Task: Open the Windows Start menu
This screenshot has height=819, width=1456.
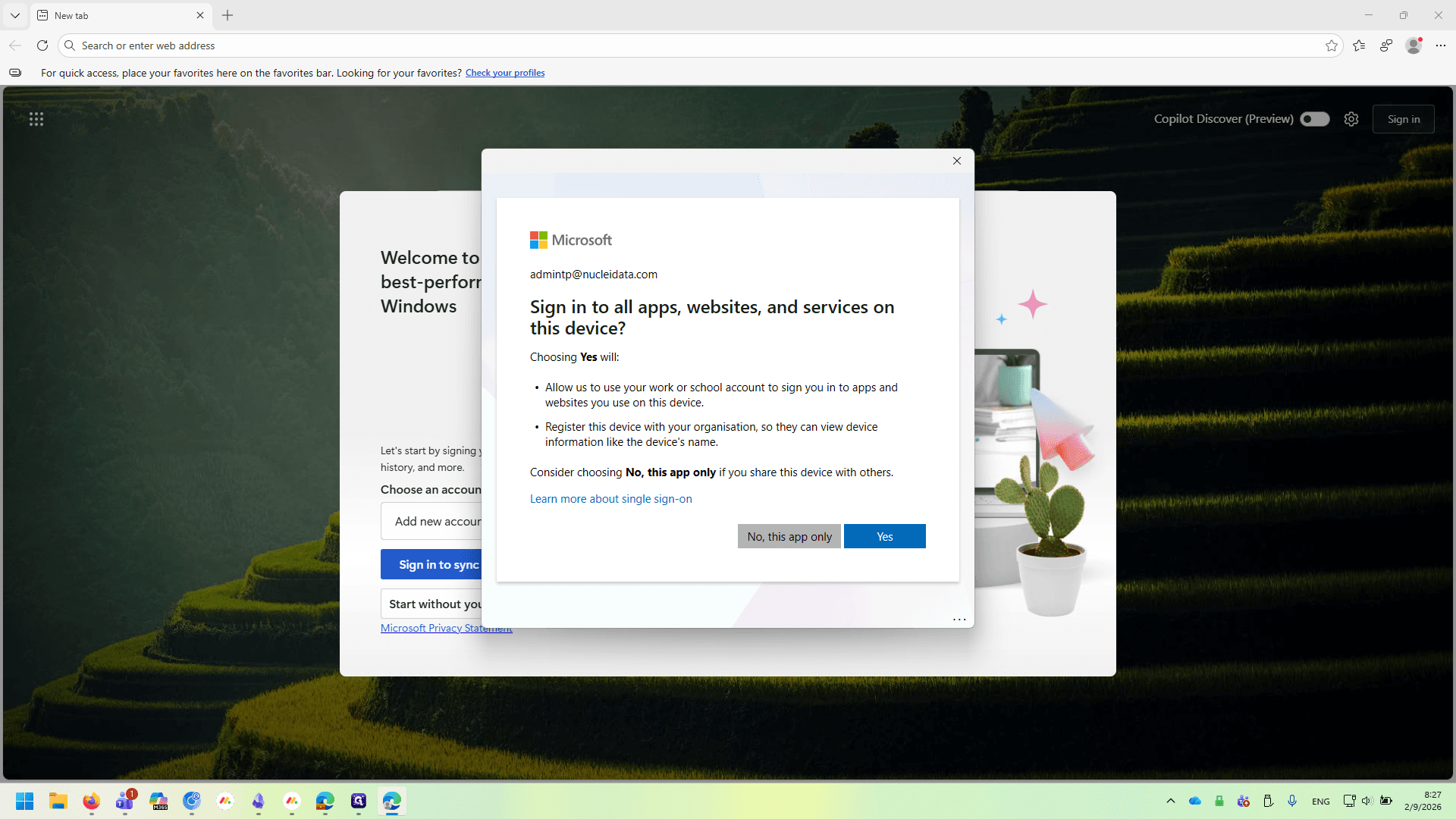Action: pyautogui.click(x=24, y=801)
